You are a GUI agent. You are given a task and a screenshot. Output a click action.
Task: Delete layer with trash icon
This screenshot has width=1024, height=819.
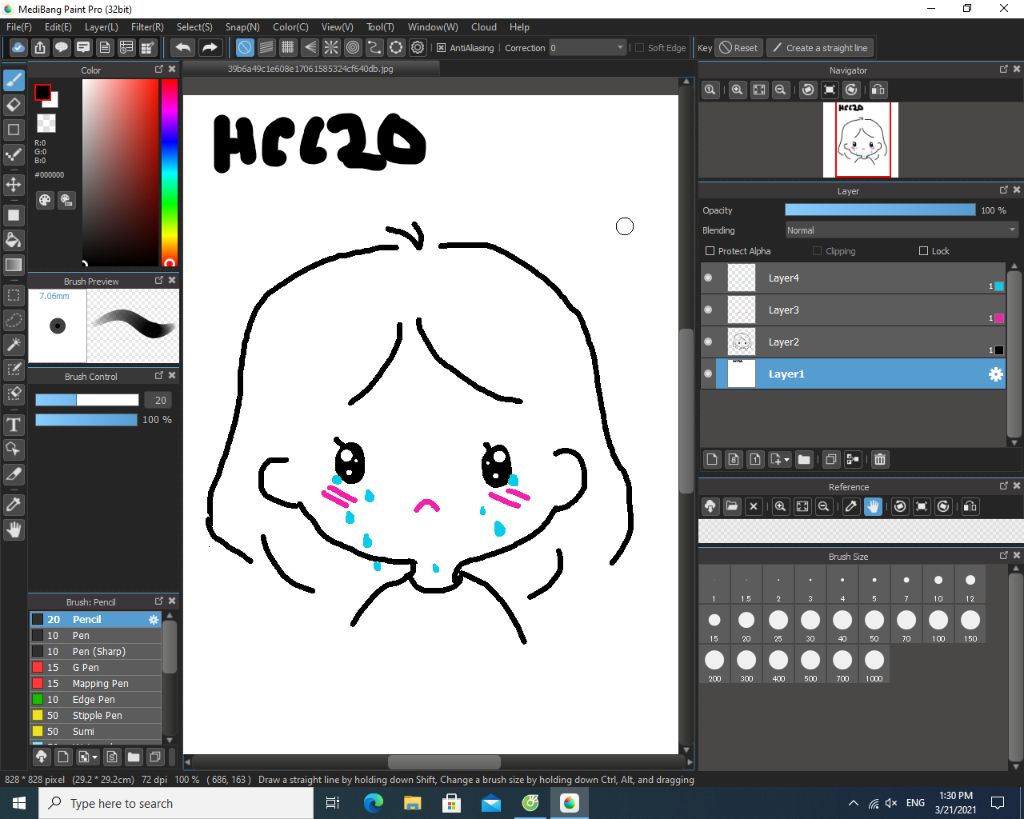click(880, 460)
